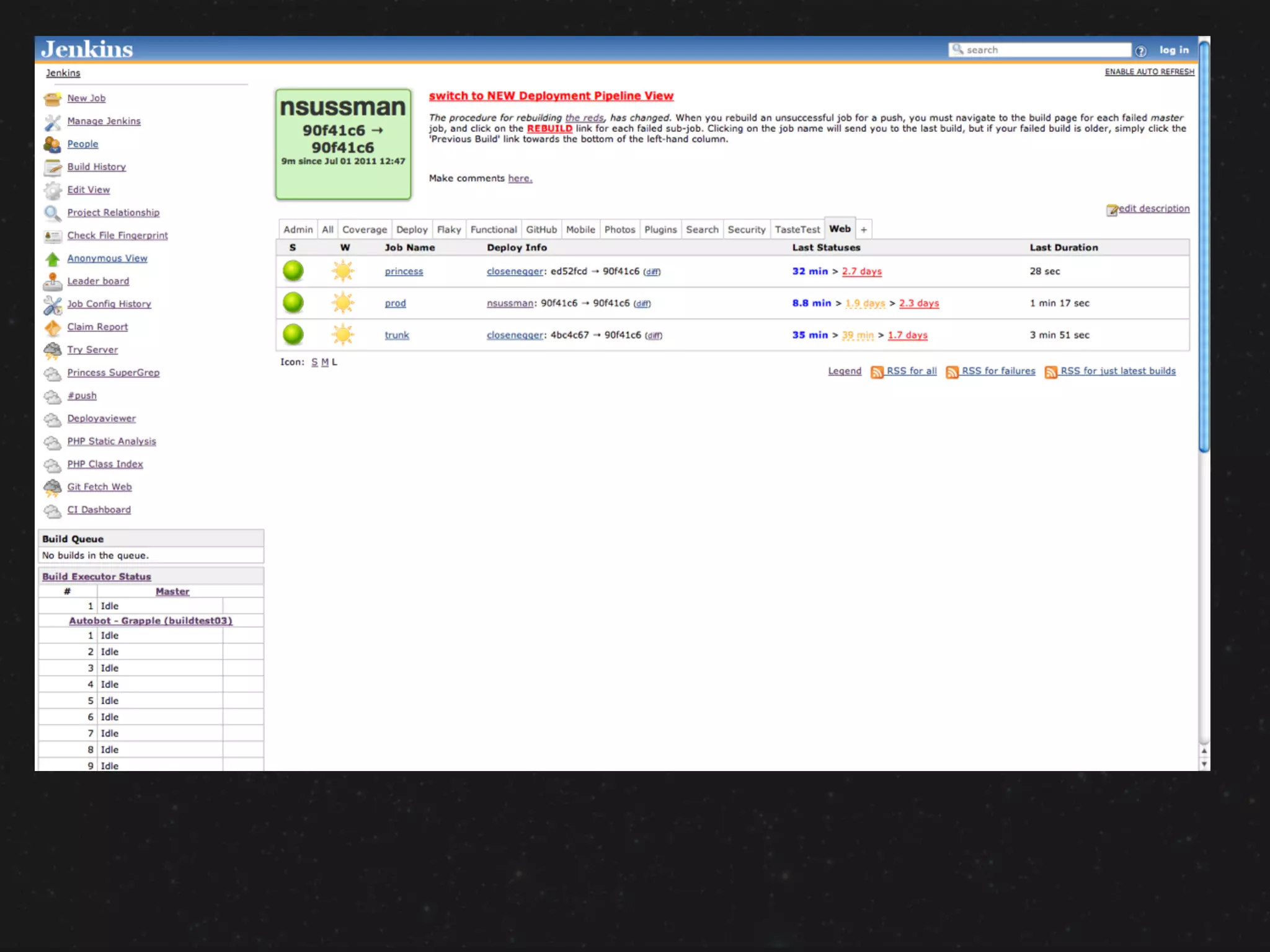
Task: Open Manage Jenkins tools icon
Action: 53,121
